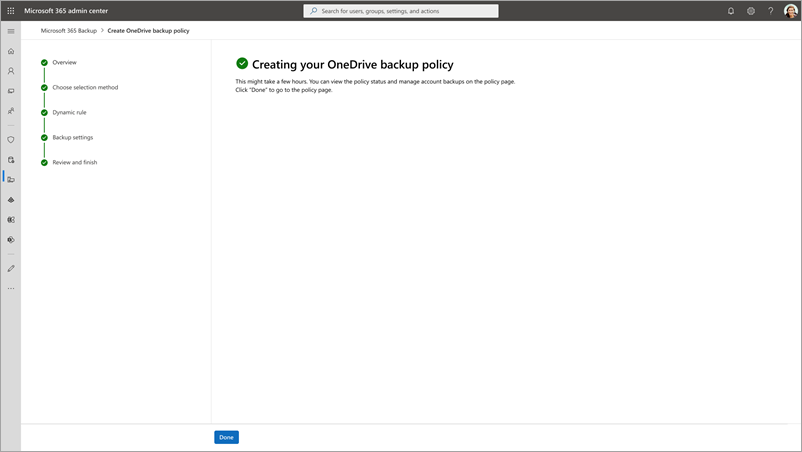Viewport: 802px width, 452px height.
Task: Open the help question mark icon
Action: pos(770,11)
